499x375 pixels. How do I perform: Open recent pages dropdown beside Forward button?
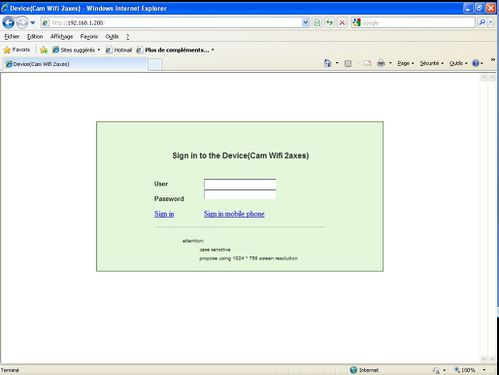click(x=33, y=23)
